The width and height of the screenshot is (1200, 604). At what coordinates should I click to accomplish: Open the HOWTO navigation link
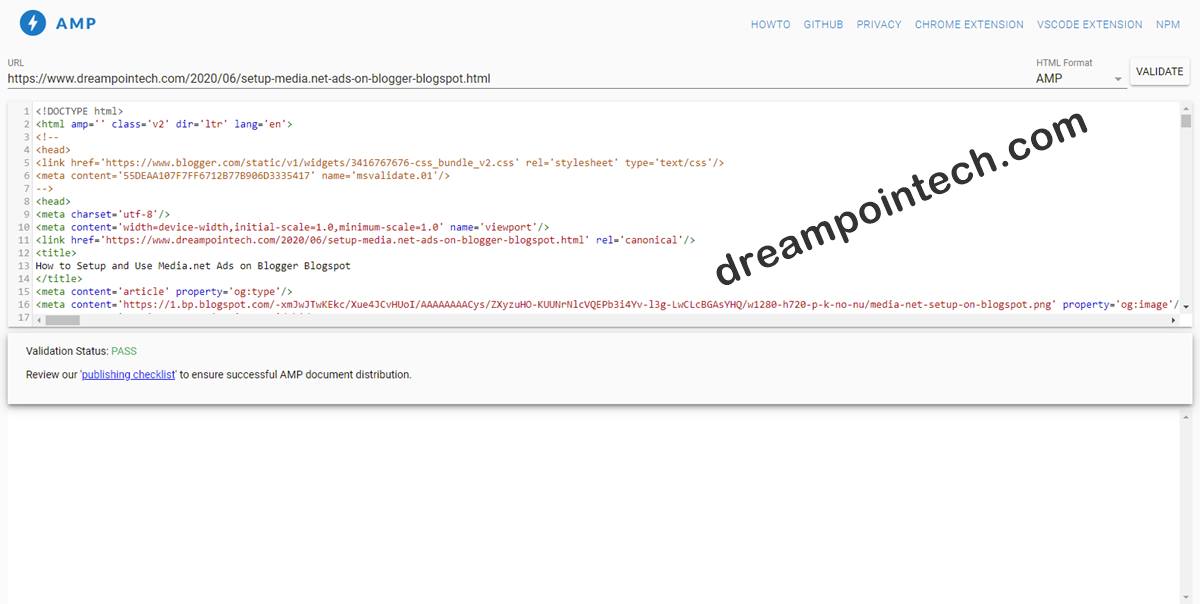pos(770,24)
